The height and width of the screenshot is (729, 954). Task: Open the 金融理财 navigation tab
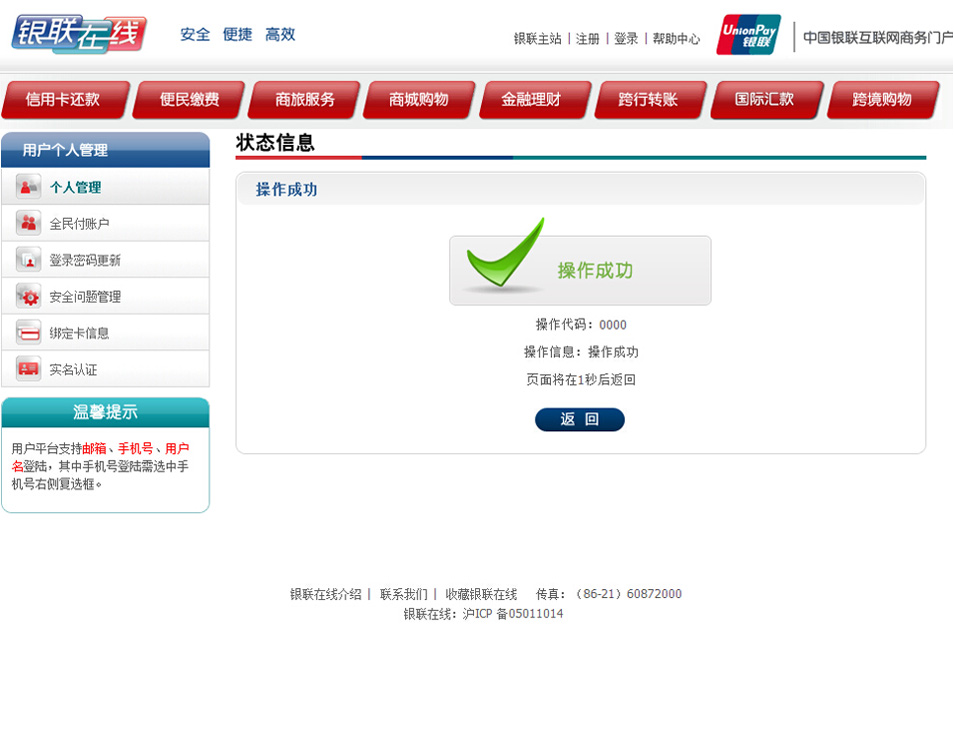535,99
